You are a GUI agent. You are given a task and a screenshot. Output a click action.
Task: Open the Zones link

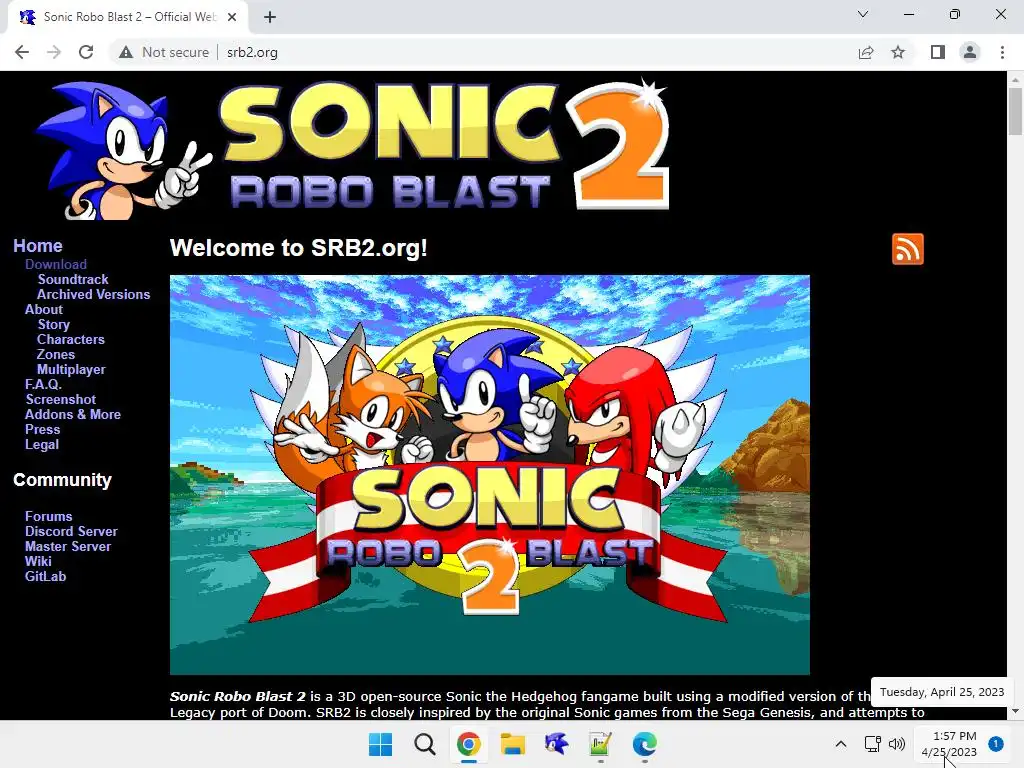[56, 354]
